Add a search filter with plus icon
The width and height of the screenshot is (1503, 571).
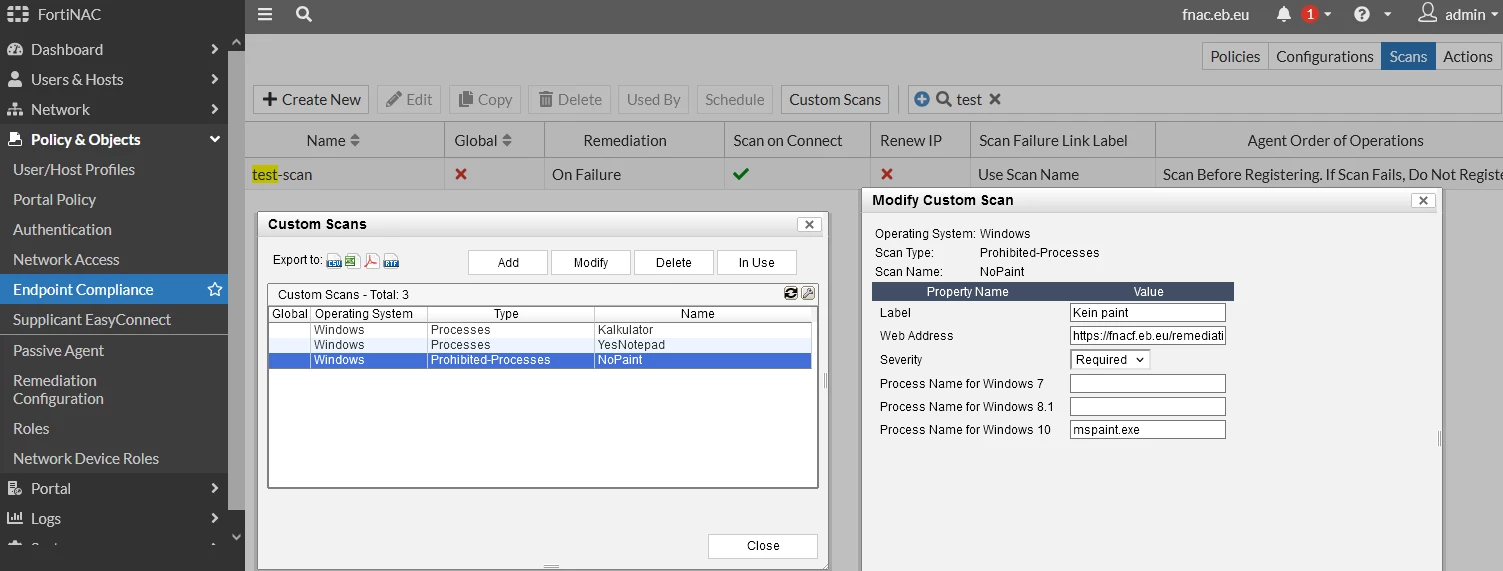(x=922, y=99)
